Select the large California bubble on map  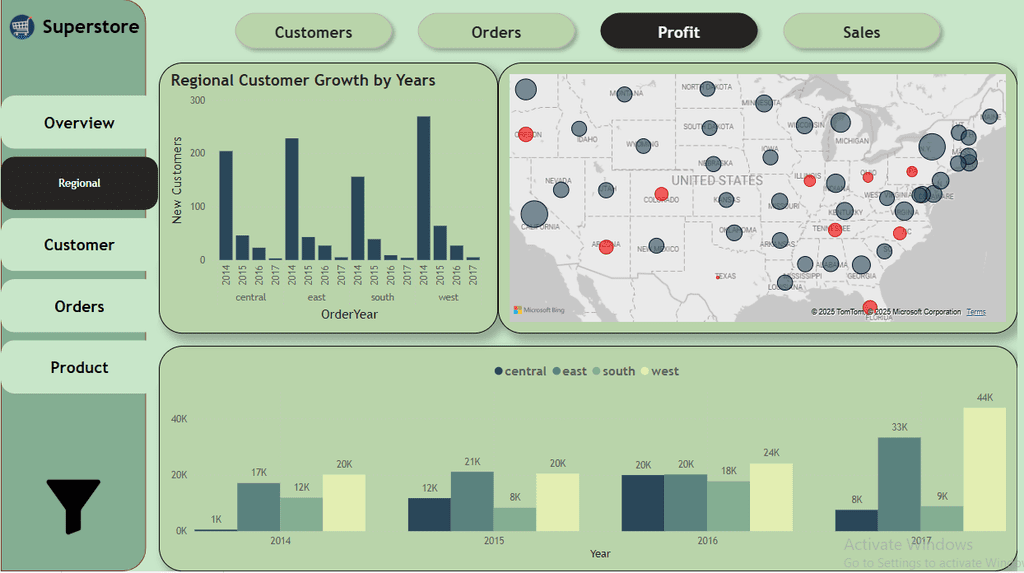534,214
